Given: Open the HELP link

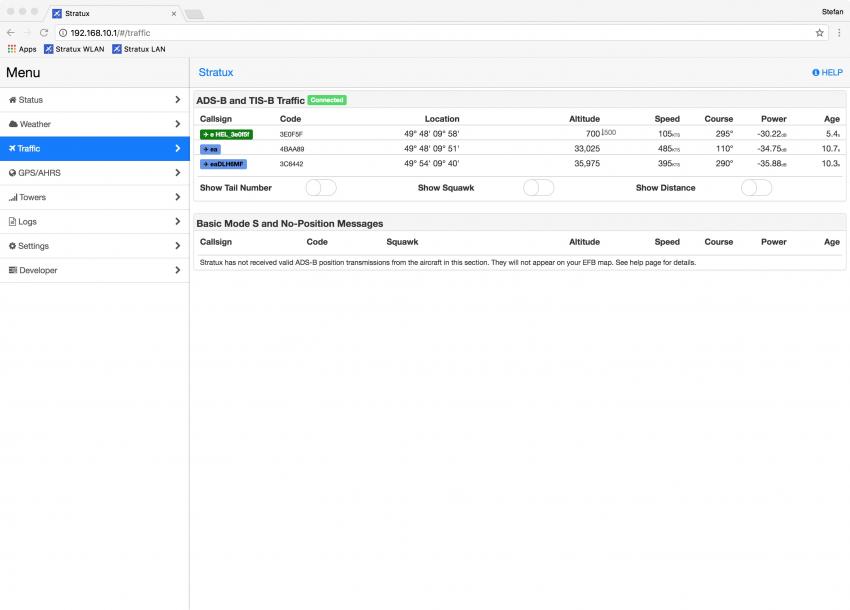Looking at the screenshot, I should 827,73.
